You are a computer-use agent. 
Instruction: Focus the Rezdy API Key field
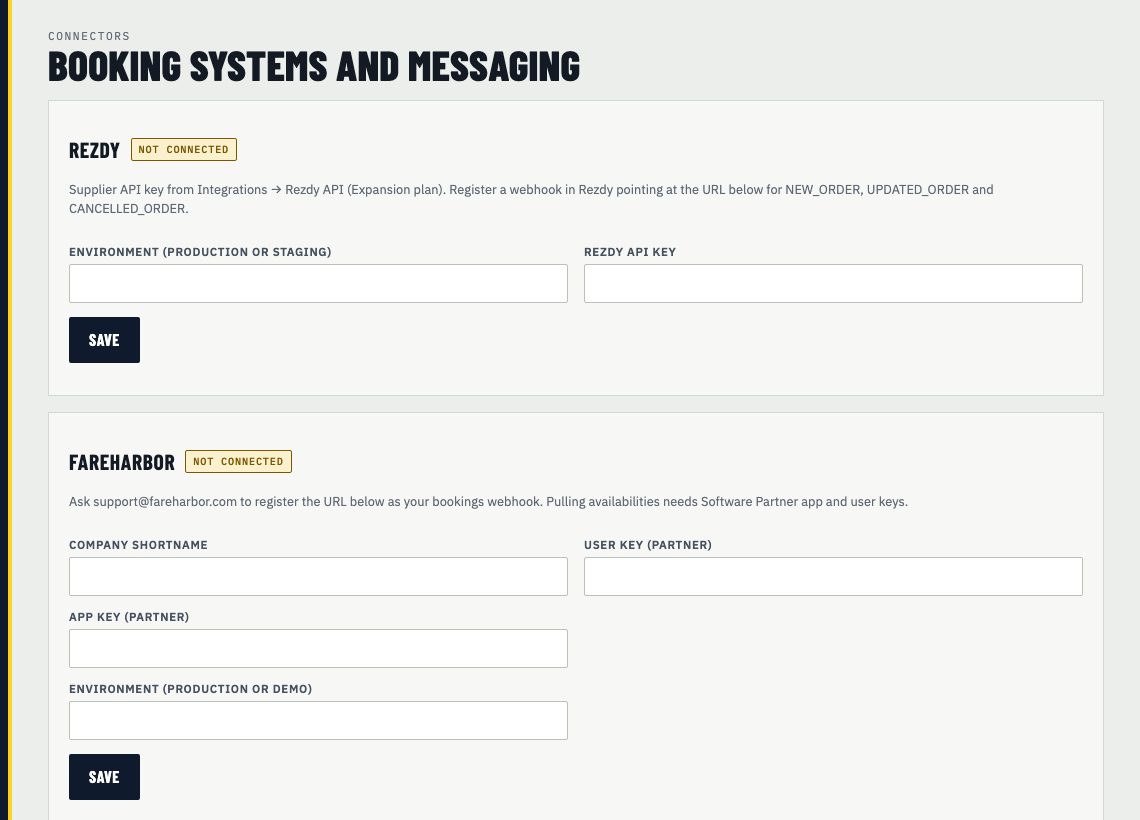832,284
